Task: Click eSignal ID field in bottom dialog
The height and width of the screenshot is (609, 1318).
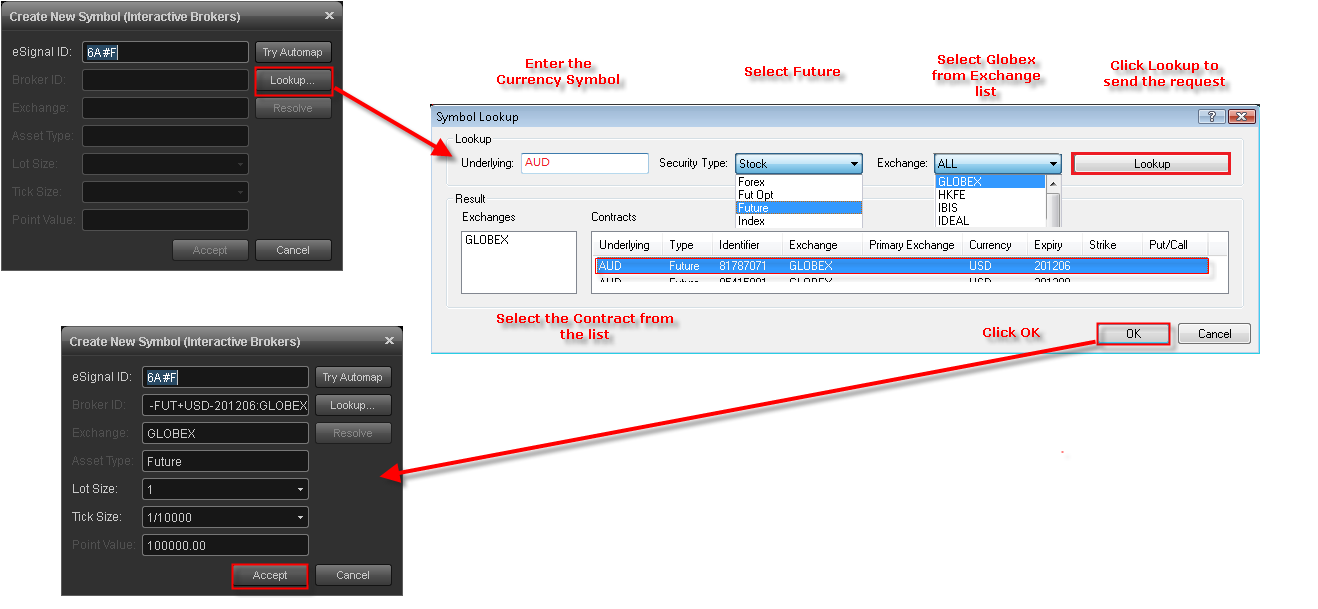Action: point(225,377)
